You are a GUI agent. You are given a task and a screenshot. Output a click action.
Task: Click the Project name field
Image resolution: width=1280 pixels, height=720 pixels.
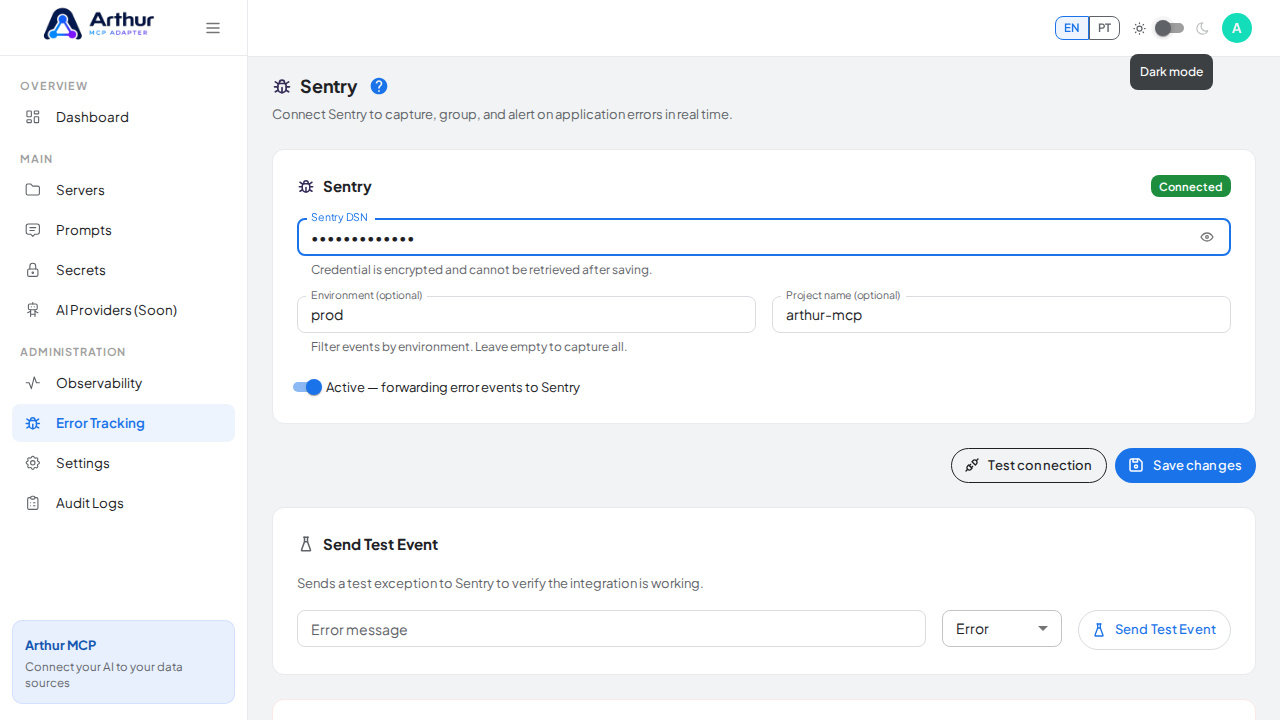coord(1001,315)
